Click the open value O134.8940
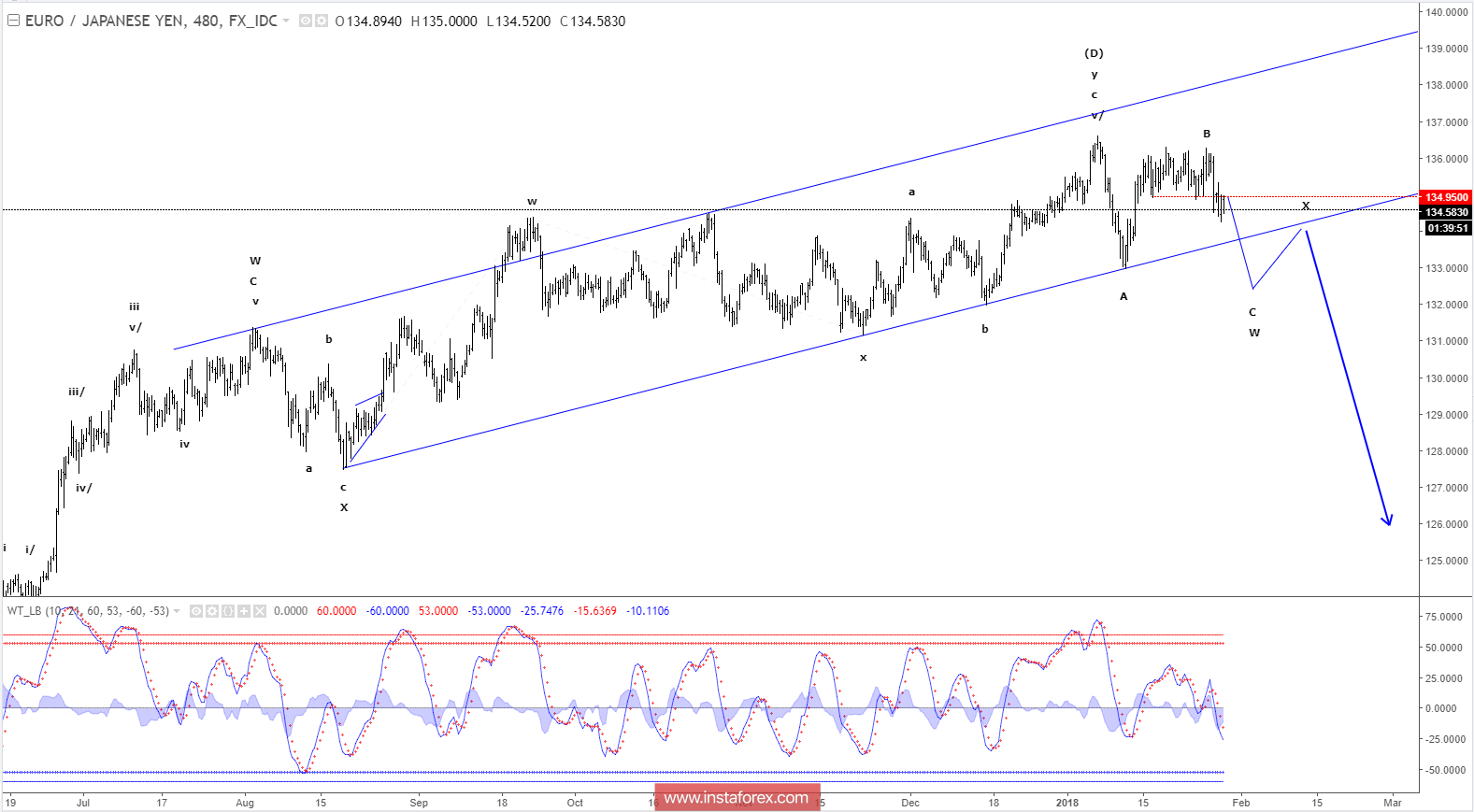 (x=368, y=21)
